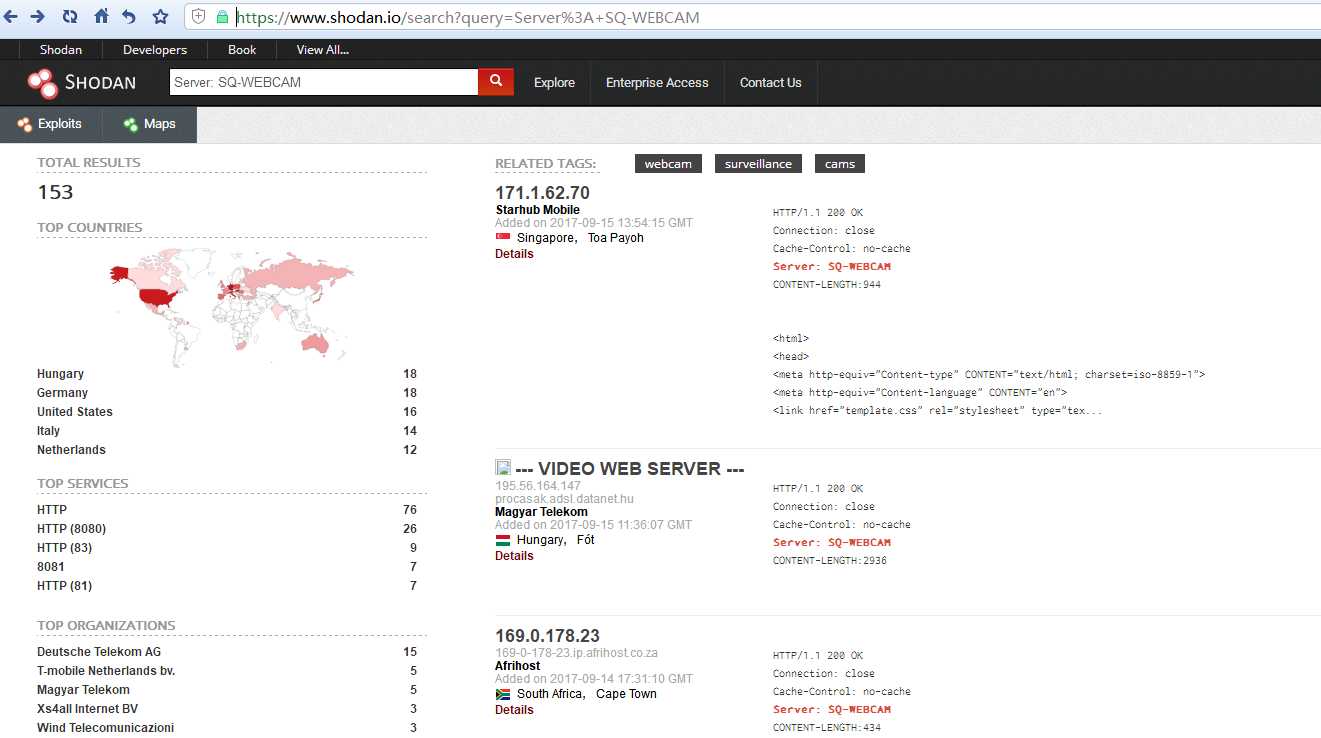This screenshot has height=738, width=1321.
Task: Open View All... menu
Action: [x=323, y=49]
